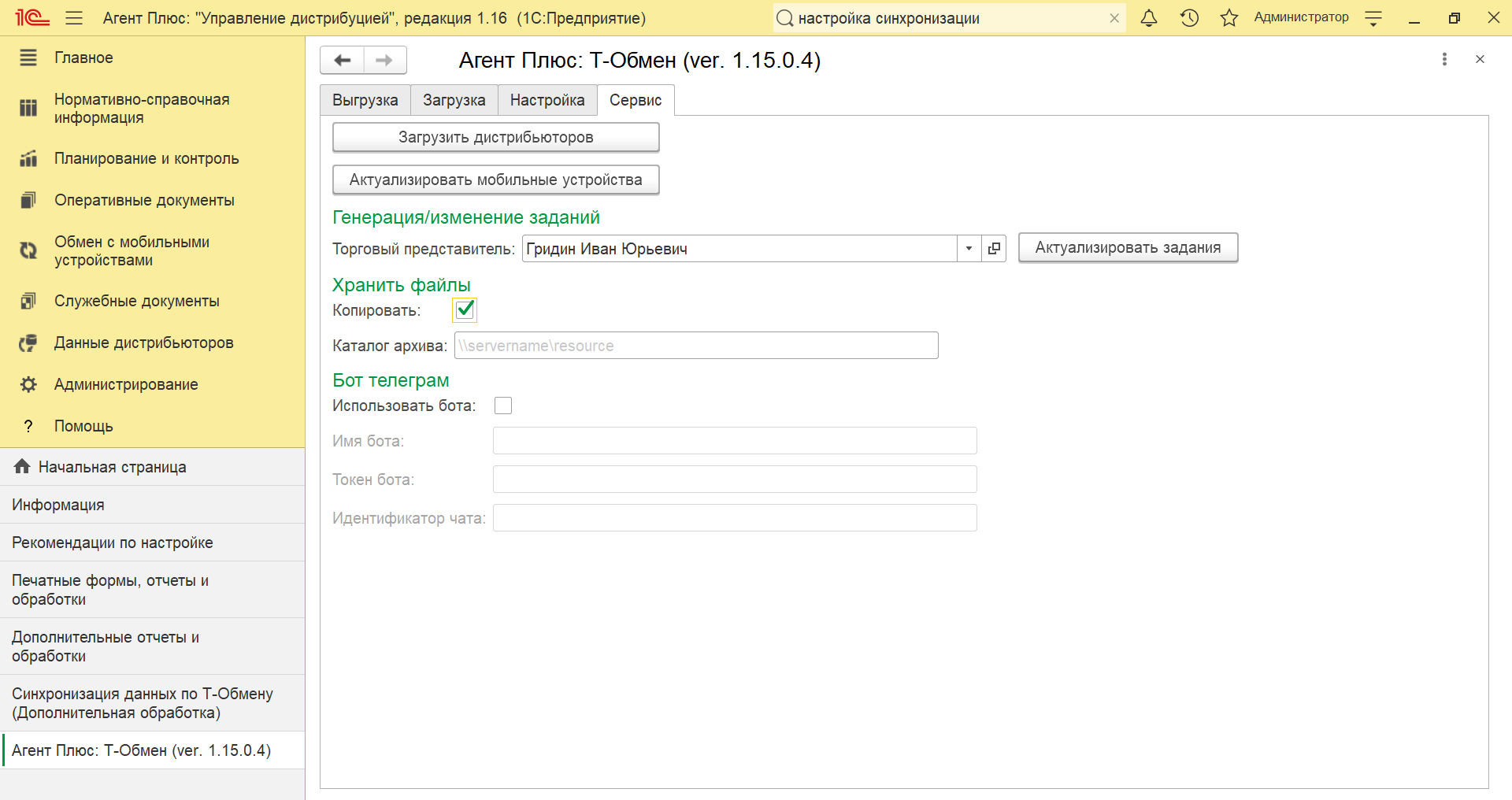This screenshot has width=1512, height=800.
Task: Open the service settings icon next to Администратор
Action: (1373, 18)
